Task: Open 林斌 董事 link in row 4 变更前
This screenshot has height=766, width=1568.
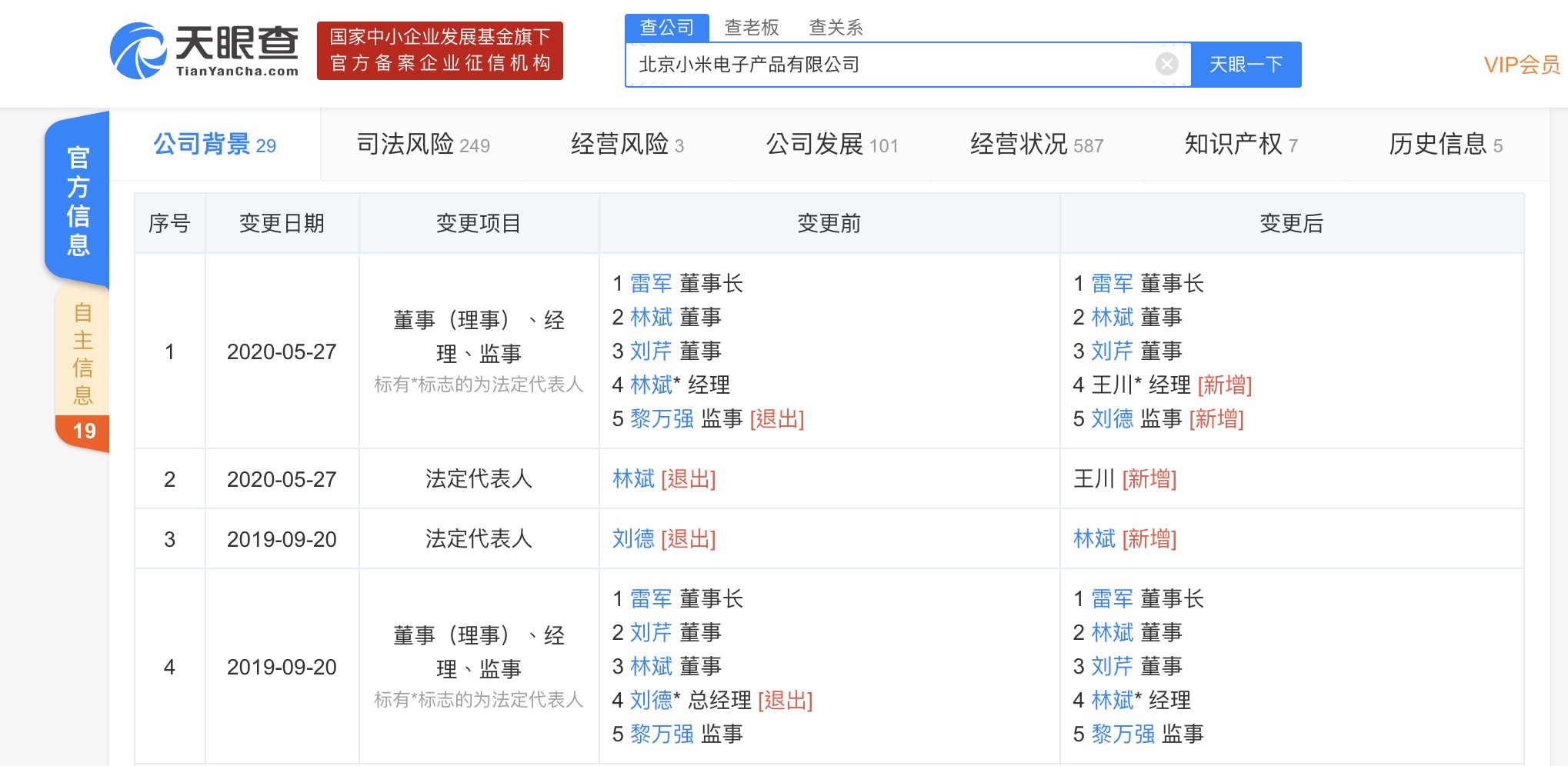Action: point(651,667)
